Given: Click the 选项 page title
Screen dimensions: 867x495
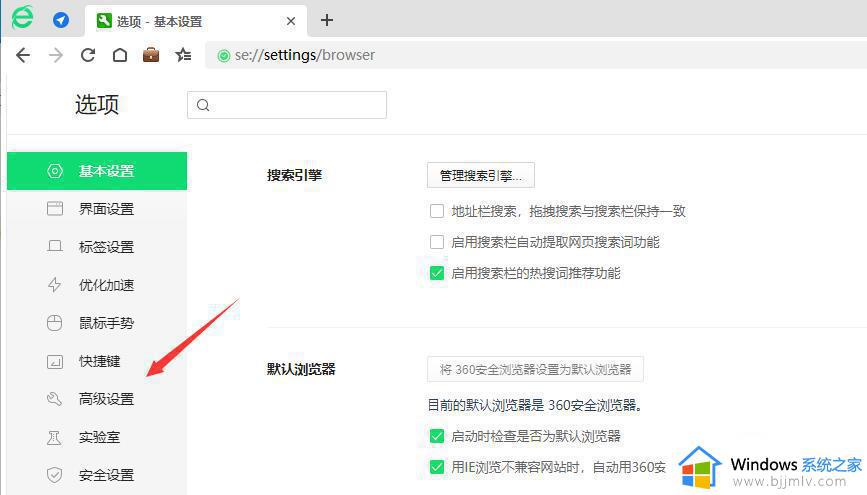Looking at the screenshot, I should pyautogui.click(x=97, y=105).
